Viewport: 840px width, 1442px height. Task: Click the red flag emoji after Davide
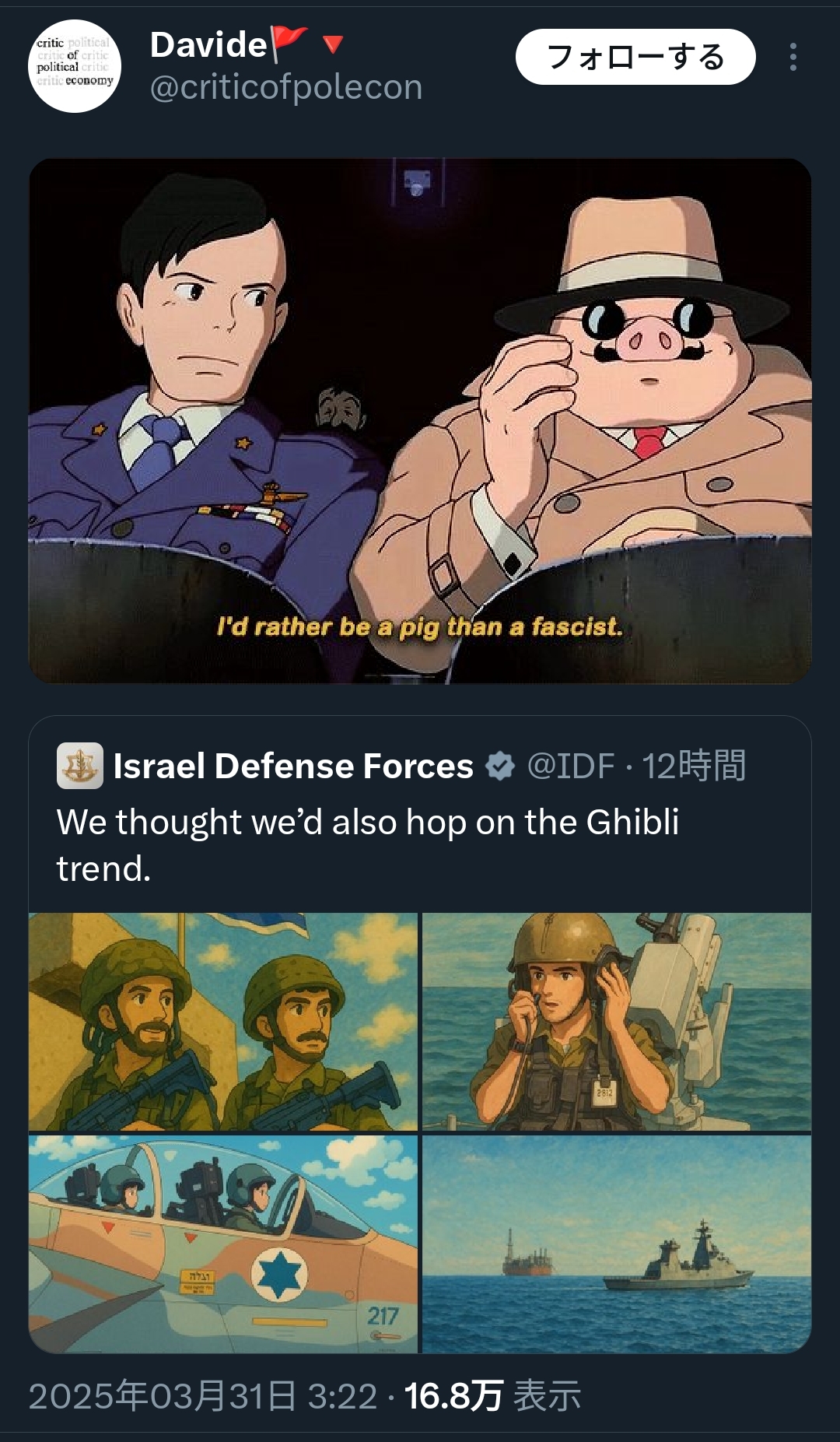click(288, 44)
